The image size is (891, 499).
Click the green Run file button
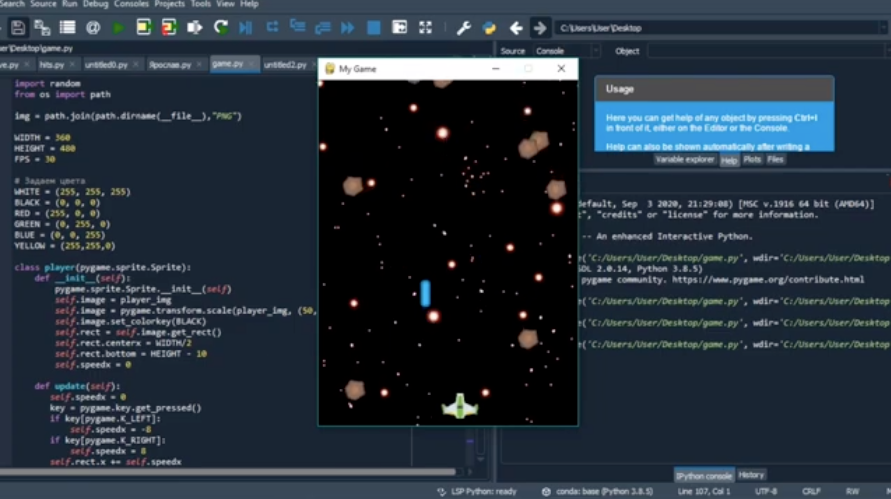119,28
